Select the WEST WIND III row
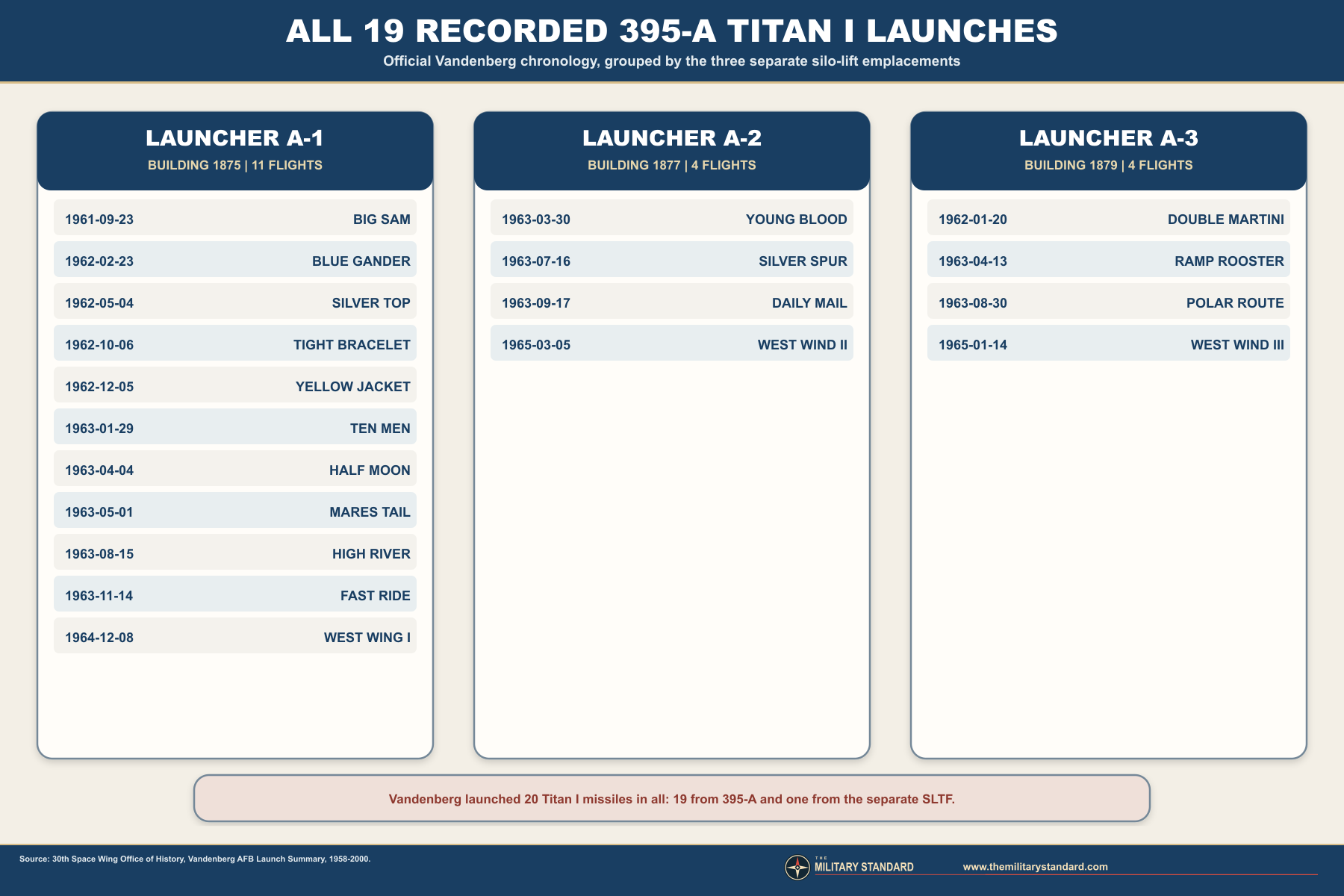 (1109, 343)
